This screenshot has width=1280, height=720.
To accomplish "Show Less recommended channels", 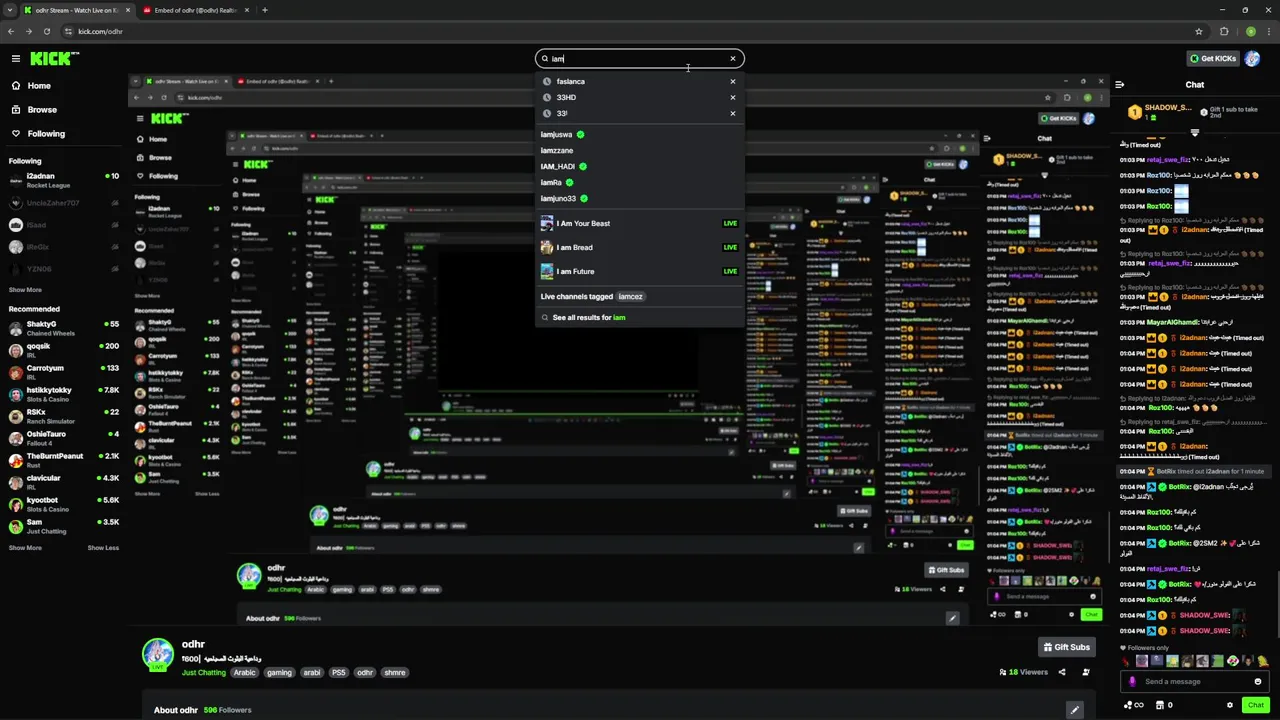I will [103, 548].
